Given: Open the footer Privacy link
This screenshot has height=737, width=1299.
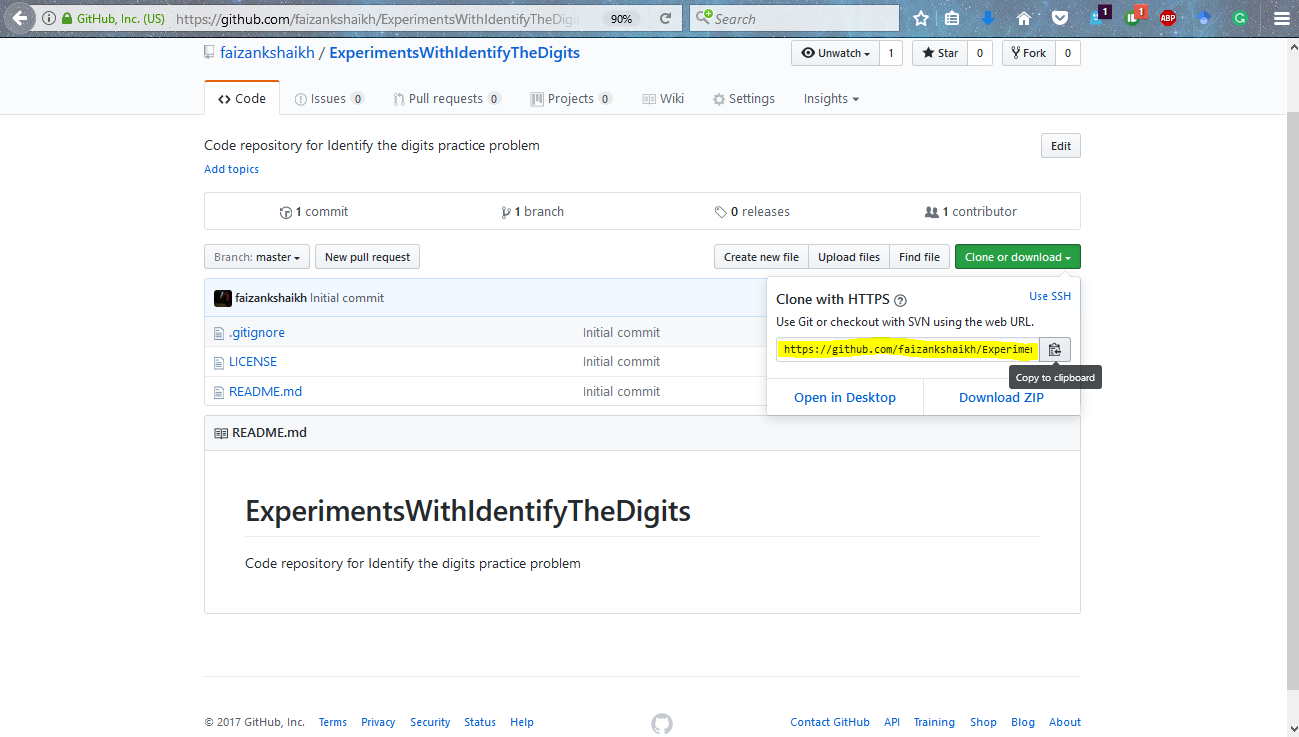Looking at the screenshot, I should pos(378,722).
